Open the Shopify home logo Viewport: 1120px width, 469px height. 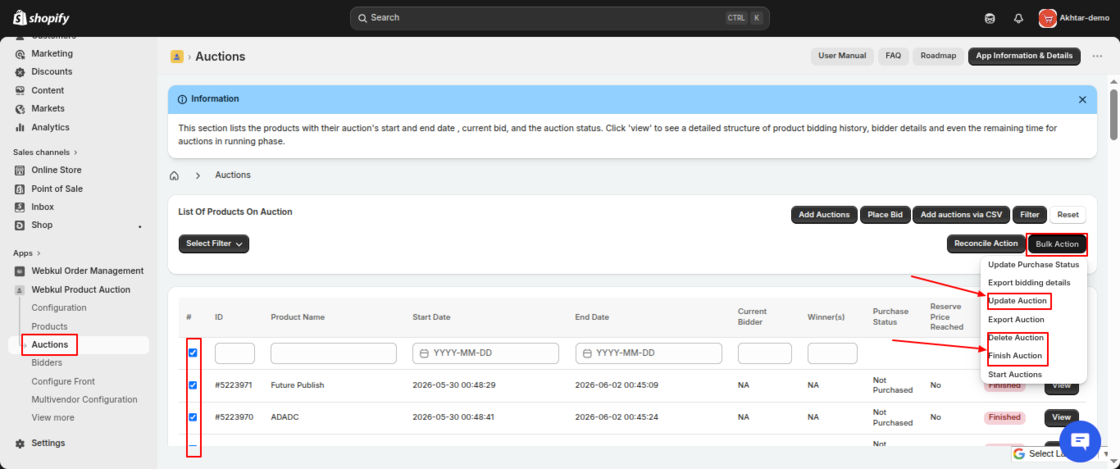tap(41, 18)
